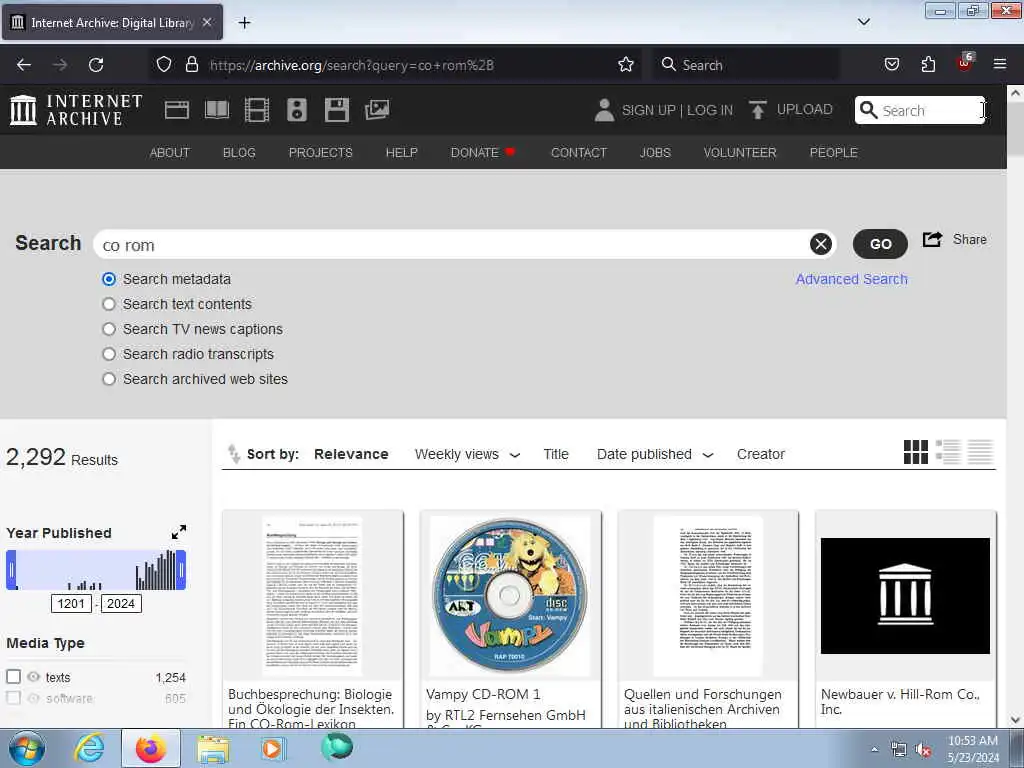Screen dimensions: 1024x768
Task: Expand the Year Published histogram
Action: [x=179, y=532]
